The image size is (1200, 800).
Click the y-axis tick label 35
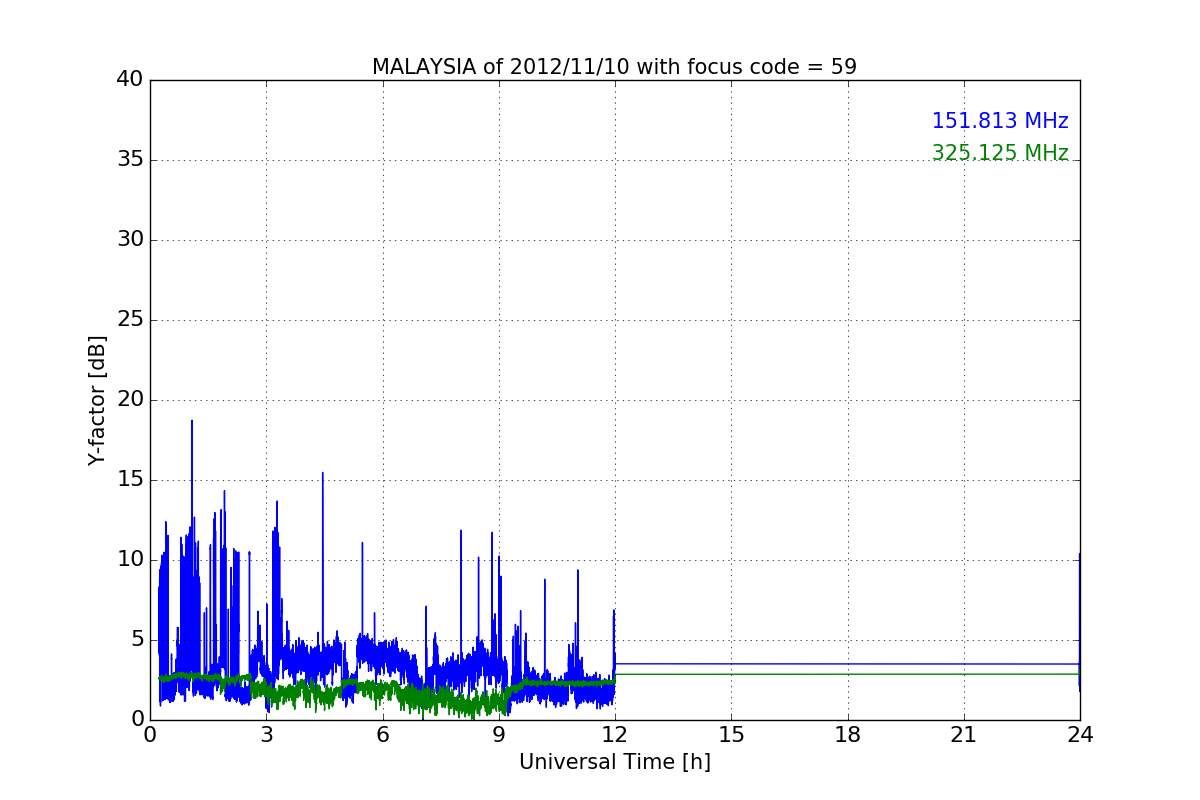130,160
